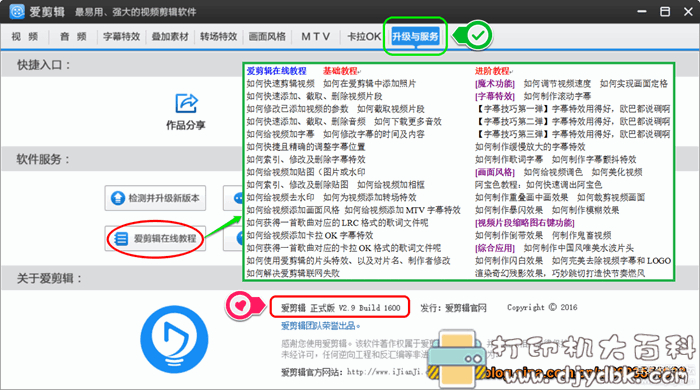Select the 画面风格 tab
This screenshot has width=700, height=390.
[x=267, y=37]
